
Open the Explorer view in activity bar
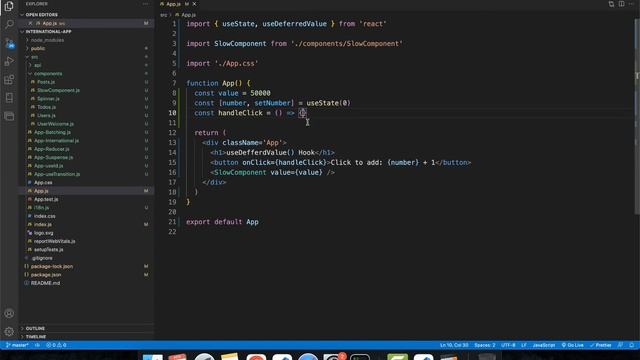pos(9,6)
